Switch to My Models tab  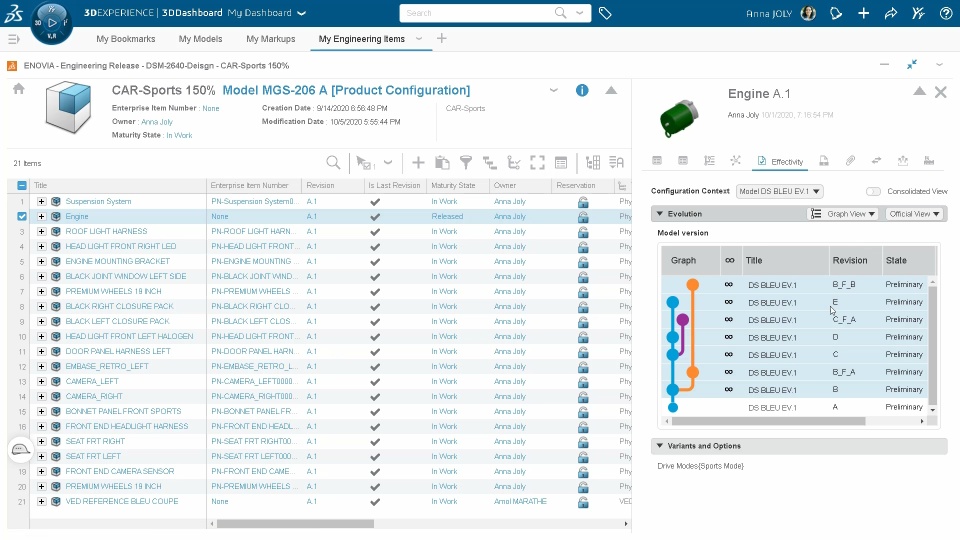pos(200,39)
